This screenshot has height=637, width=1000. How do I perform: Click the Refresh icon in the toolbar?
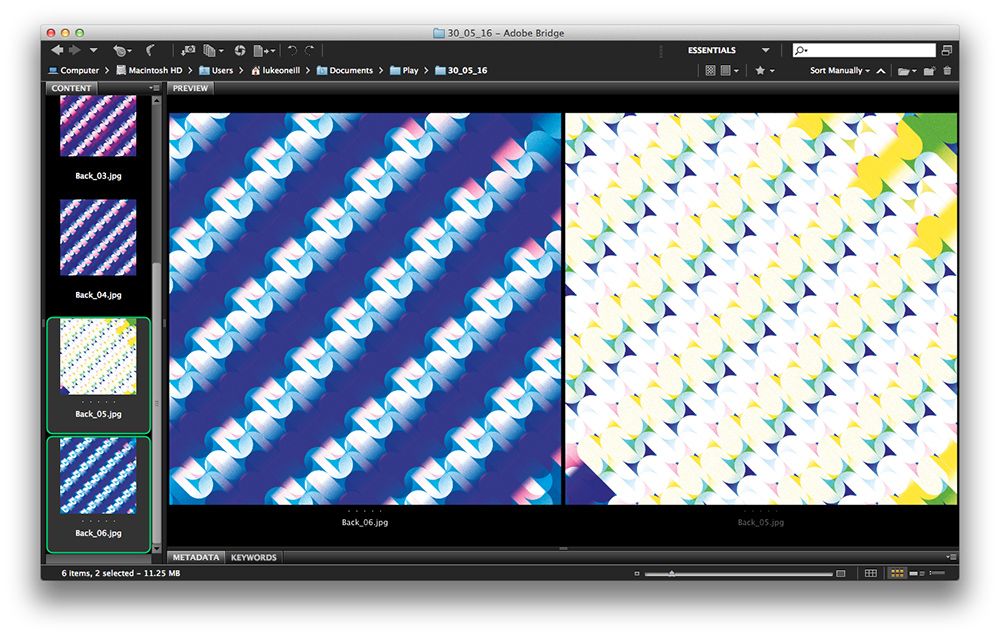coord(241,49)
